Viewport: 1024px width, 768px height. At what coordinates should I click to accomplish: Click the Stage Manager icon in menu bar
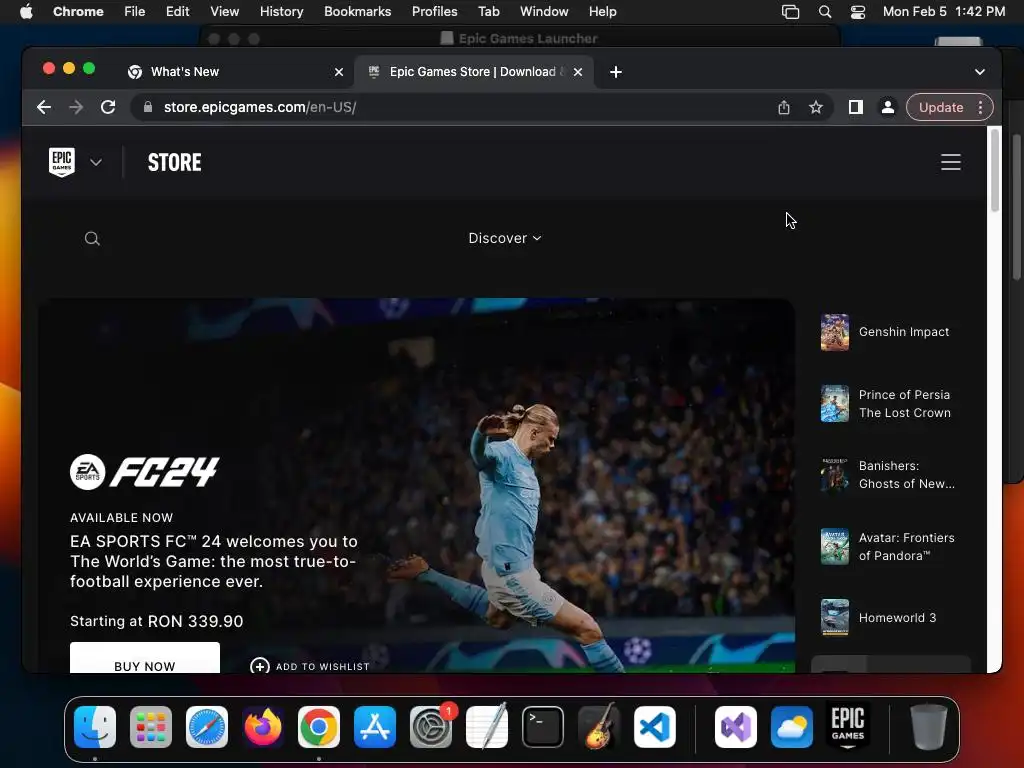[790, 12]
